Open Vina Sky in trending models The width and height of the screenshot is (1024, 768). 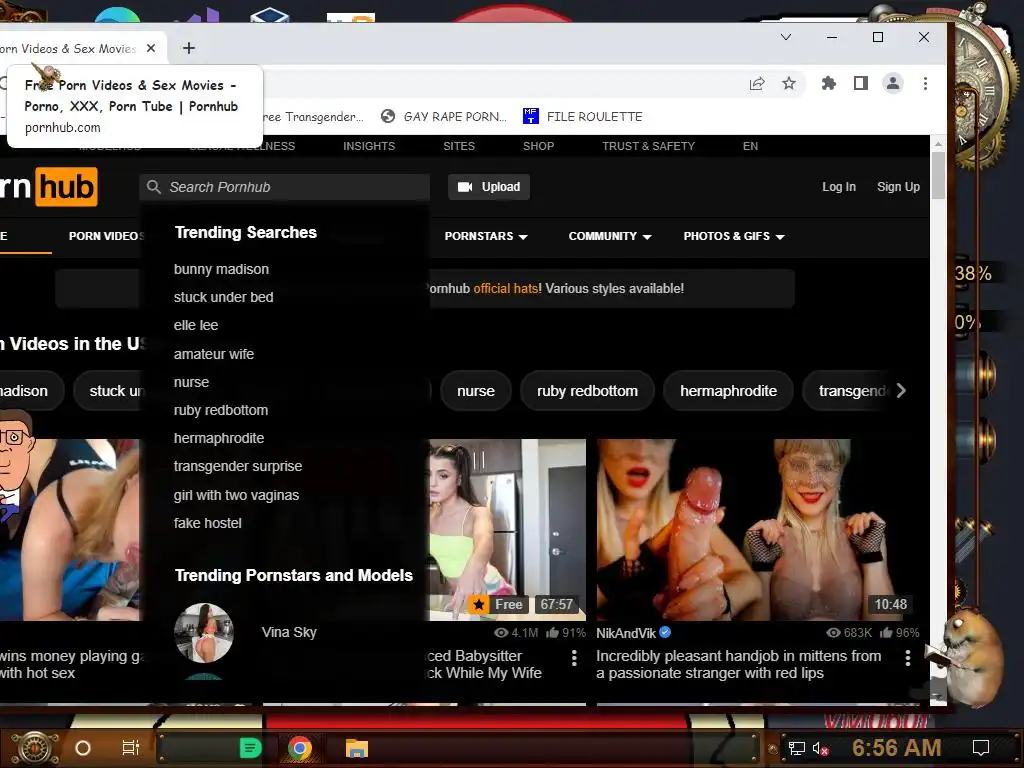pos(289,632)
